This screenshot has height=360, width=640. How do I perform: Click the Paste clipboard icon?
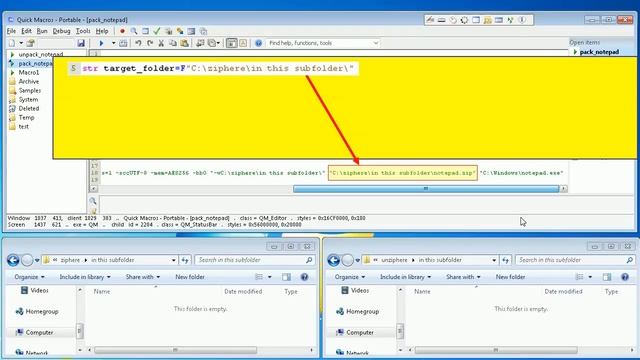pos(184,43)
